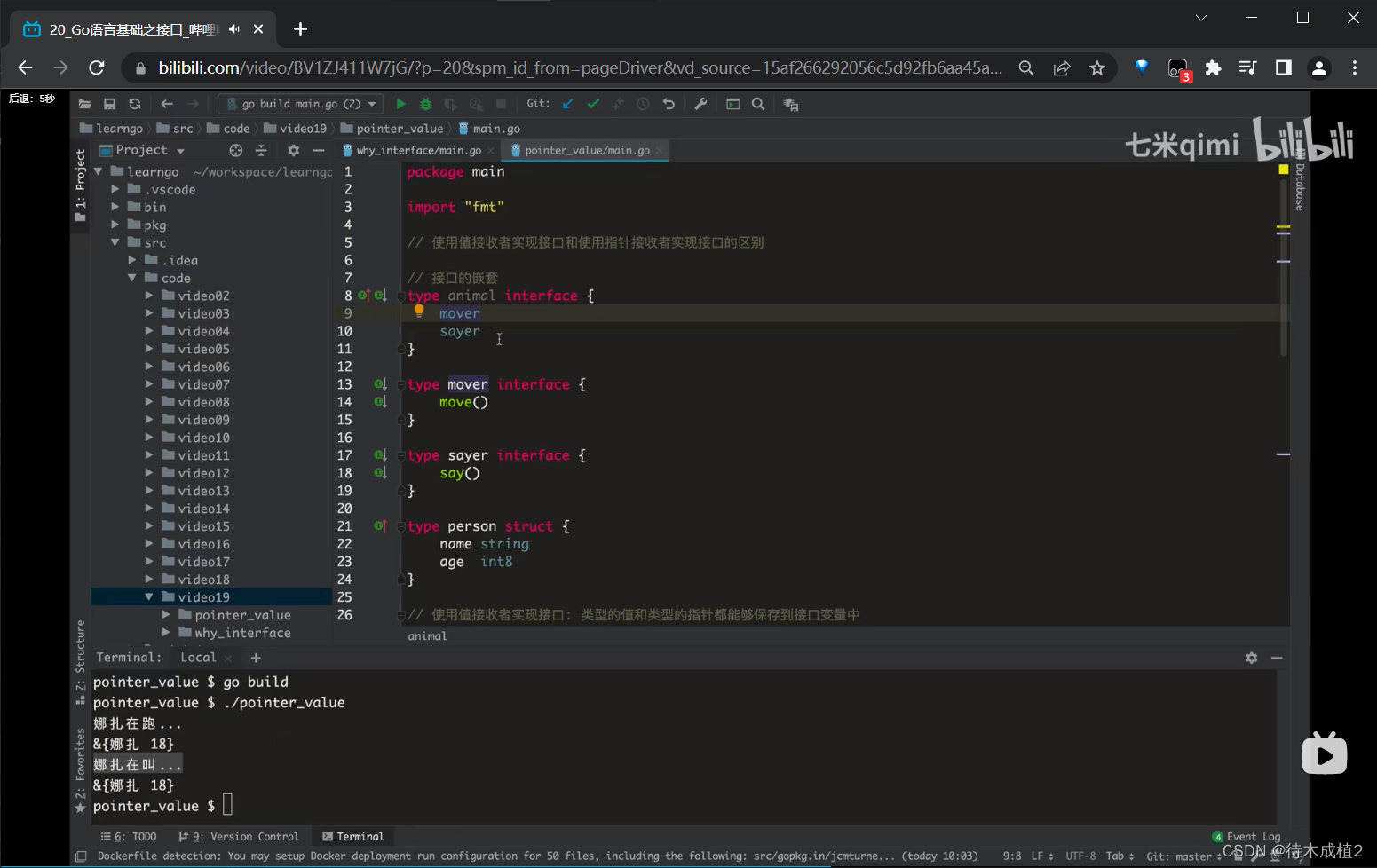The width and height of the screenshot is (1377, 868).
Task: Click the Synchronize refresh icon in IDE toolbar
Action: [x=135, y=104]
